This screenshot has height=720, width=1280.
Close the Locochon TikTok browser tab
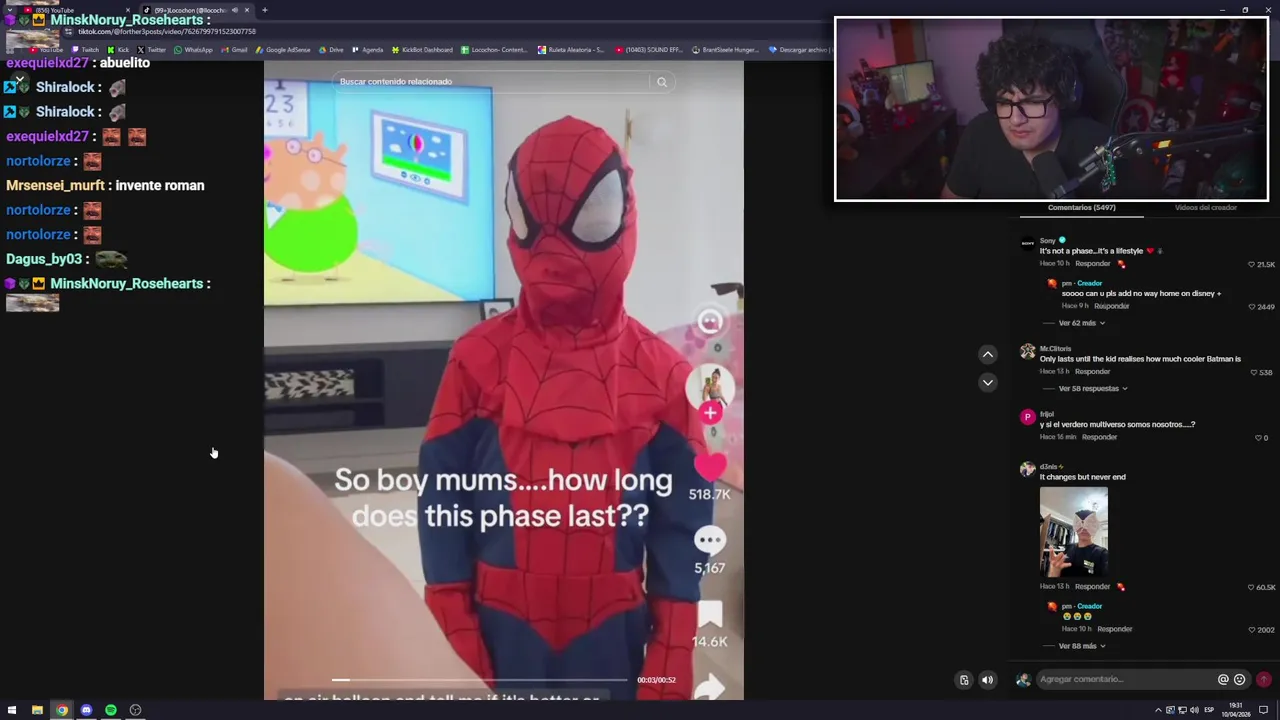[x=247, y=10]
